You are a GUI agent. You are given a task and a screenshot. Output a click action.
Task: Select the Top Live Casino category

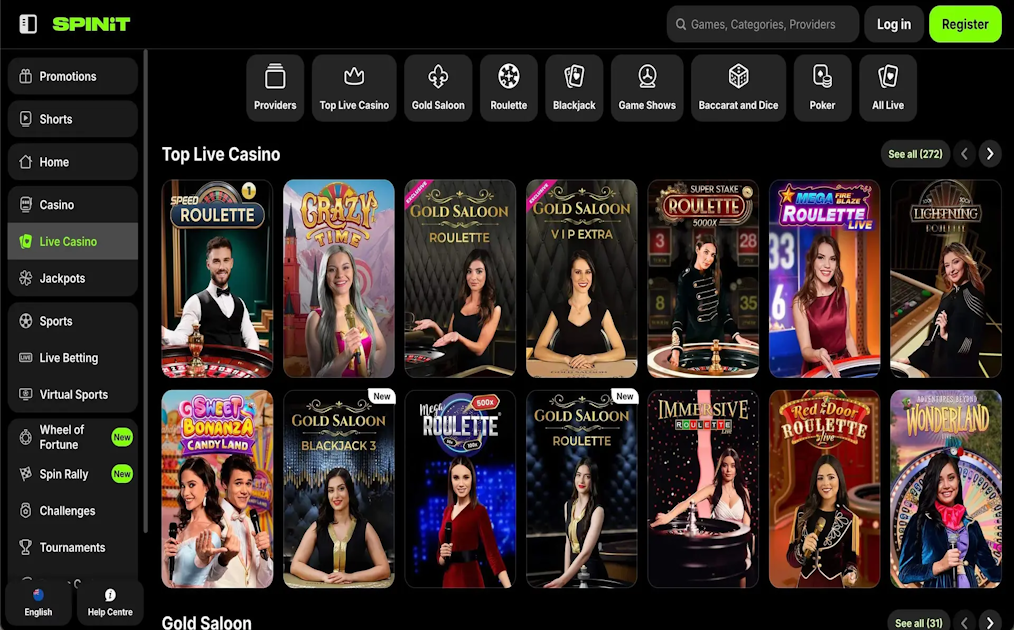point(354,88)
